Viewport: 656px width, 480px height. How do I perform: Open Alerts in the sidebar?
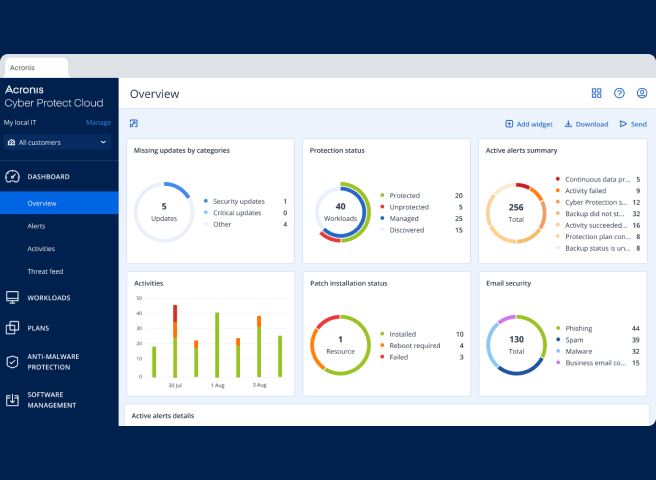[x=36, y=226]
